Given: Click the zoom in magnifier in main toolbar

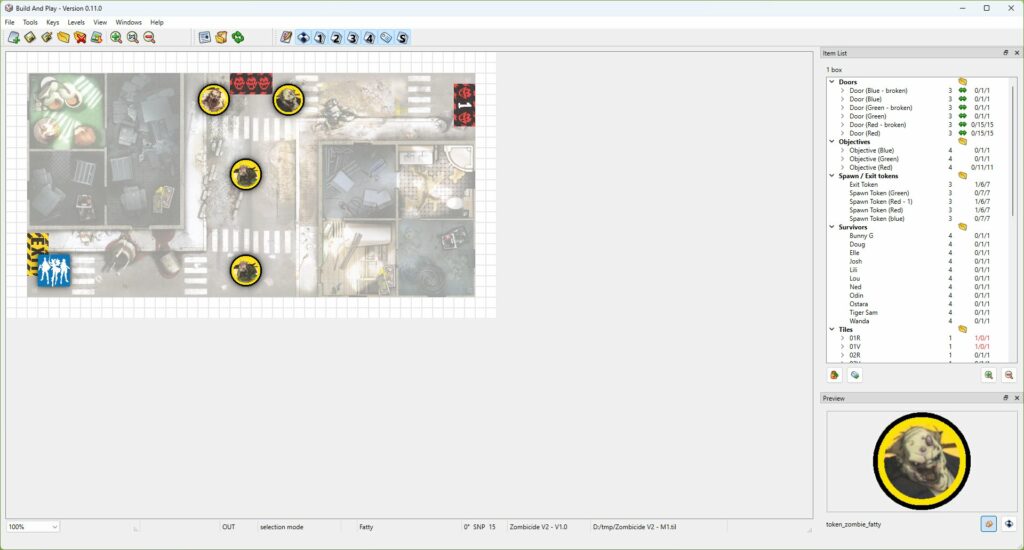Looking at the screenshot, I should click(x=116, y=38).
